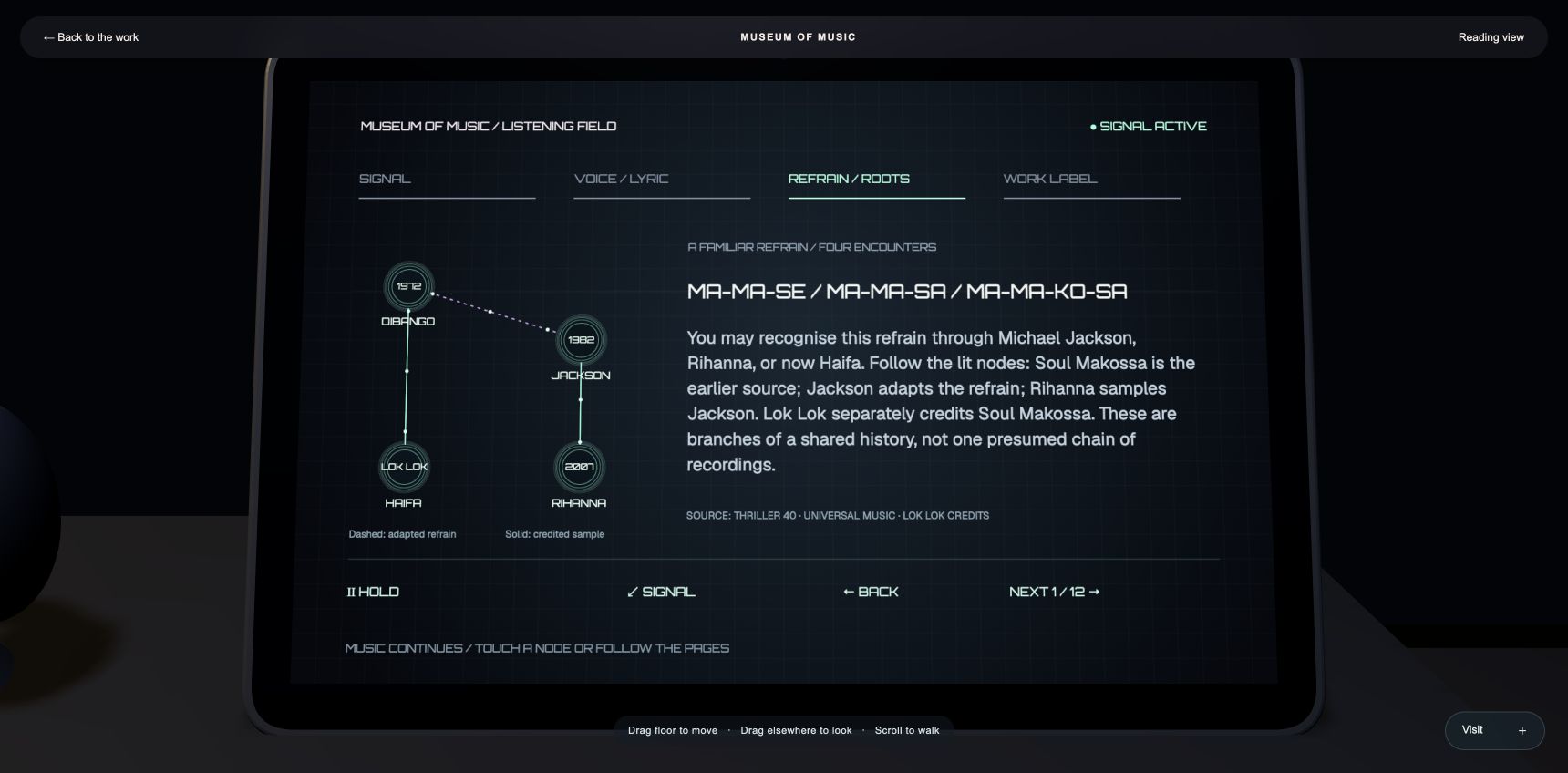Viewport: 1568px width, 773px height.
Task: Click the 'Drag elsewhere to look' hint
Action: tap(796, 730)
